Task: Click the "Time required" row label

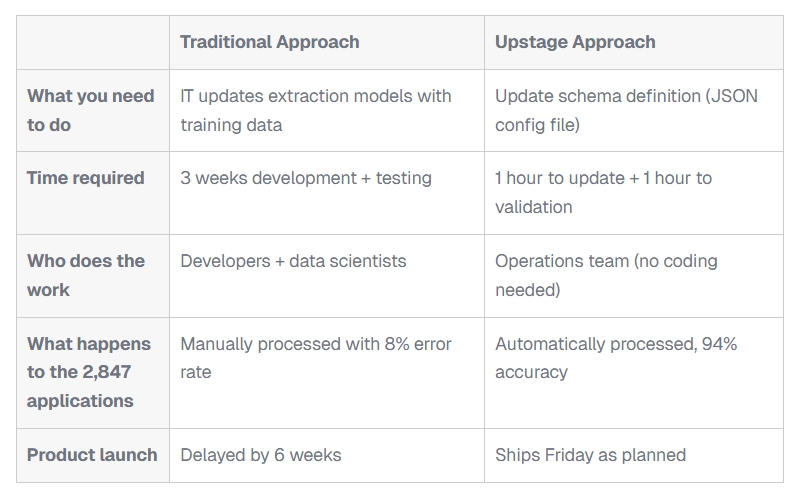Action: (x=86, y=178)
